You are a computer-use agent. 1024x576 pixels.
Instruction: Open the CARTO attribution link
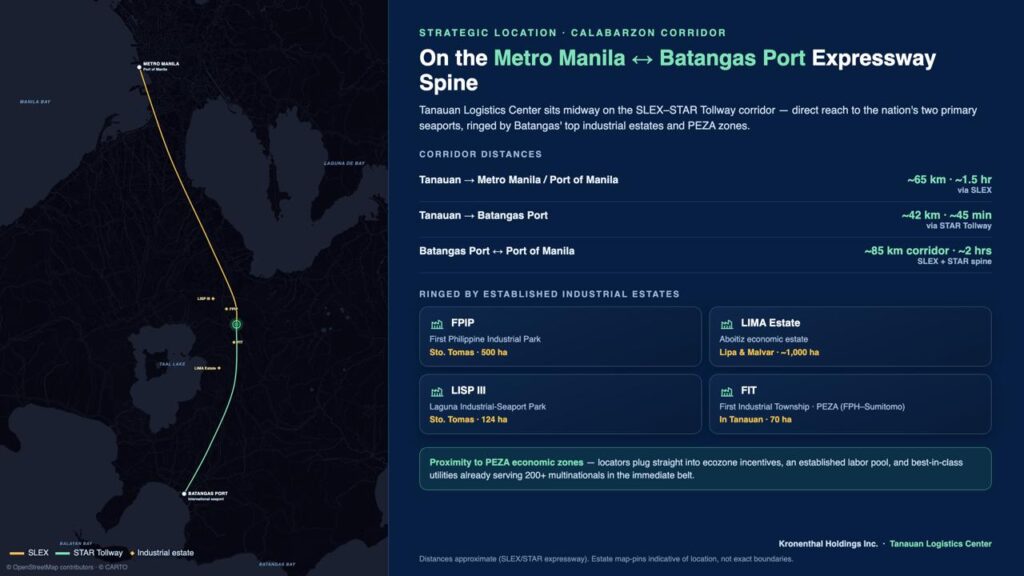116,568
